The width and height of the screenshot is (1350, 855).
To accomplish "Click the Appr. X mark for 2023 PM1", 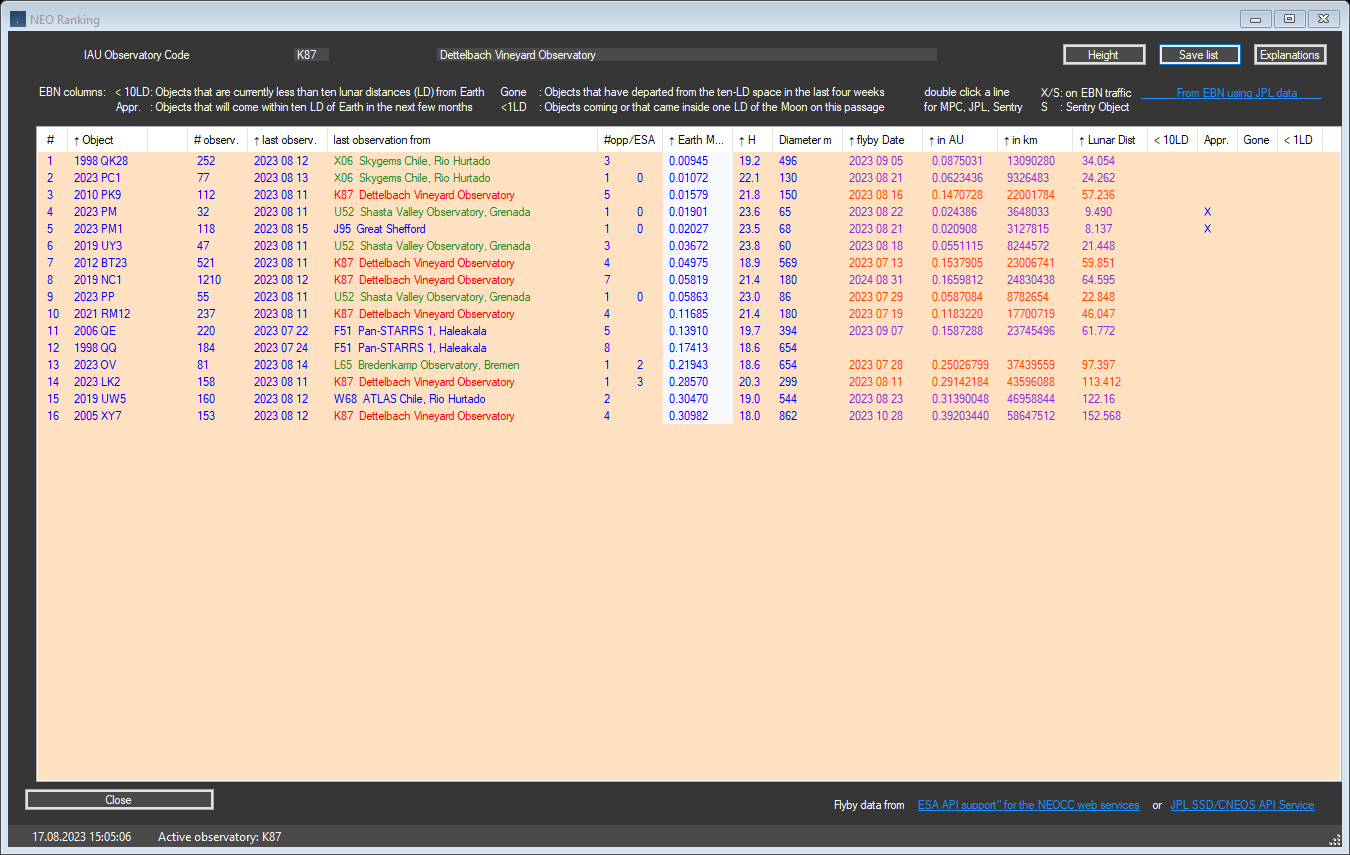I will pyautogui.click(x=1207, y=229).
